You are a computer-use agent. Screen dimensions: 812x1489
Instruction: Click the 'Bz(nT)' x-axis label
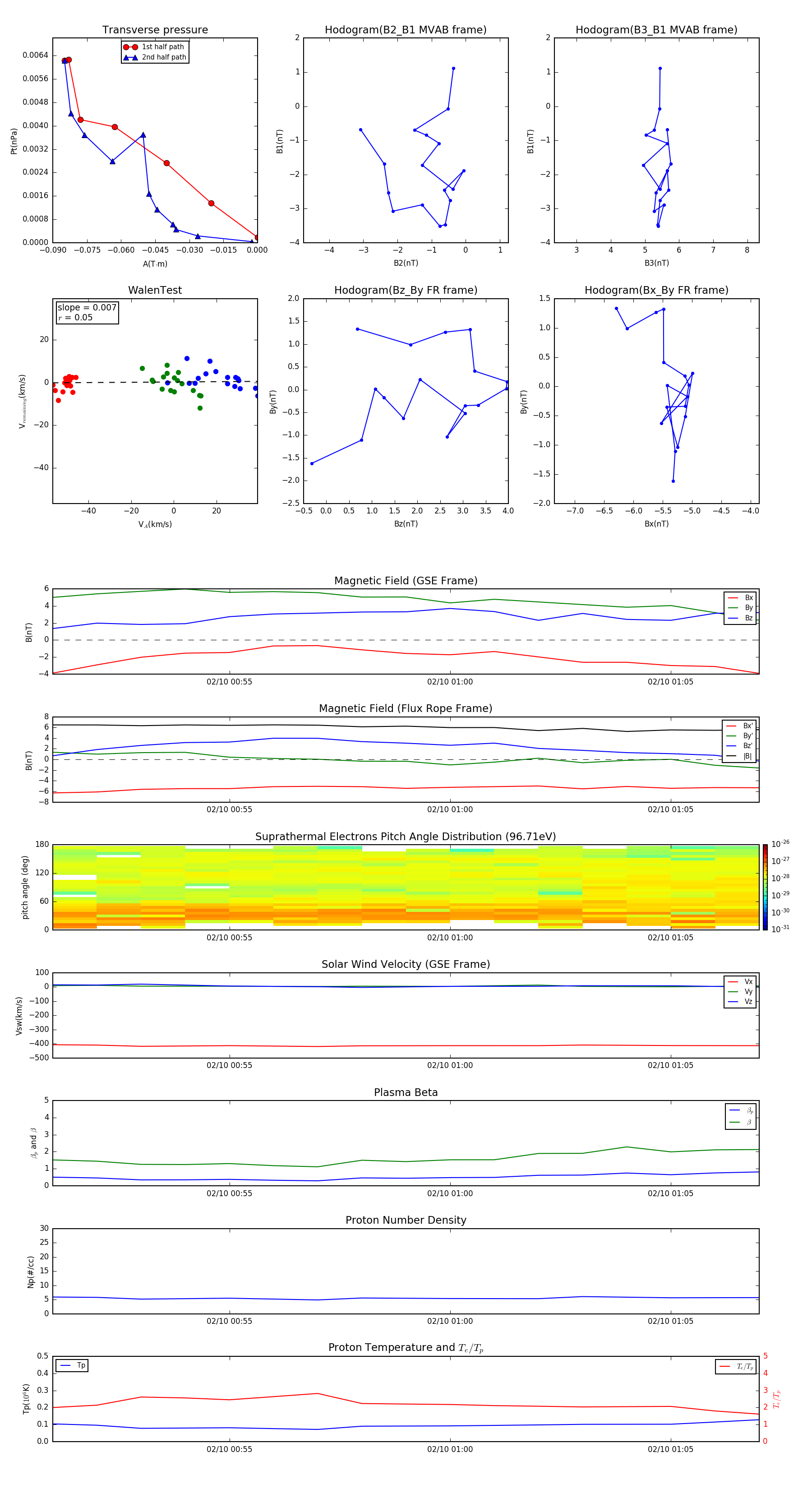406,524
